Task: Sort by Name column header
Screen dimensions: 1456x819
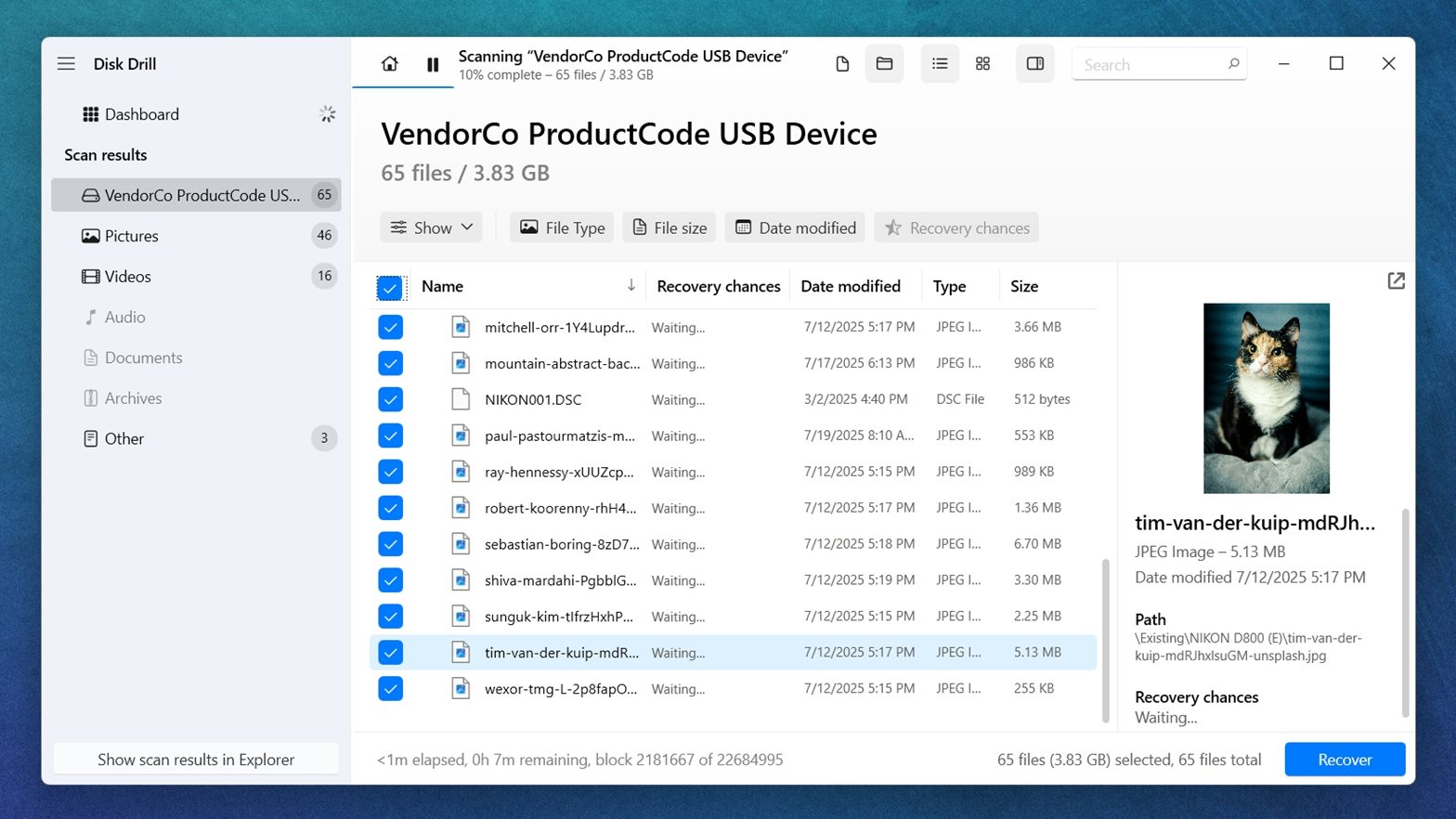Action: [x=528, y=286]
